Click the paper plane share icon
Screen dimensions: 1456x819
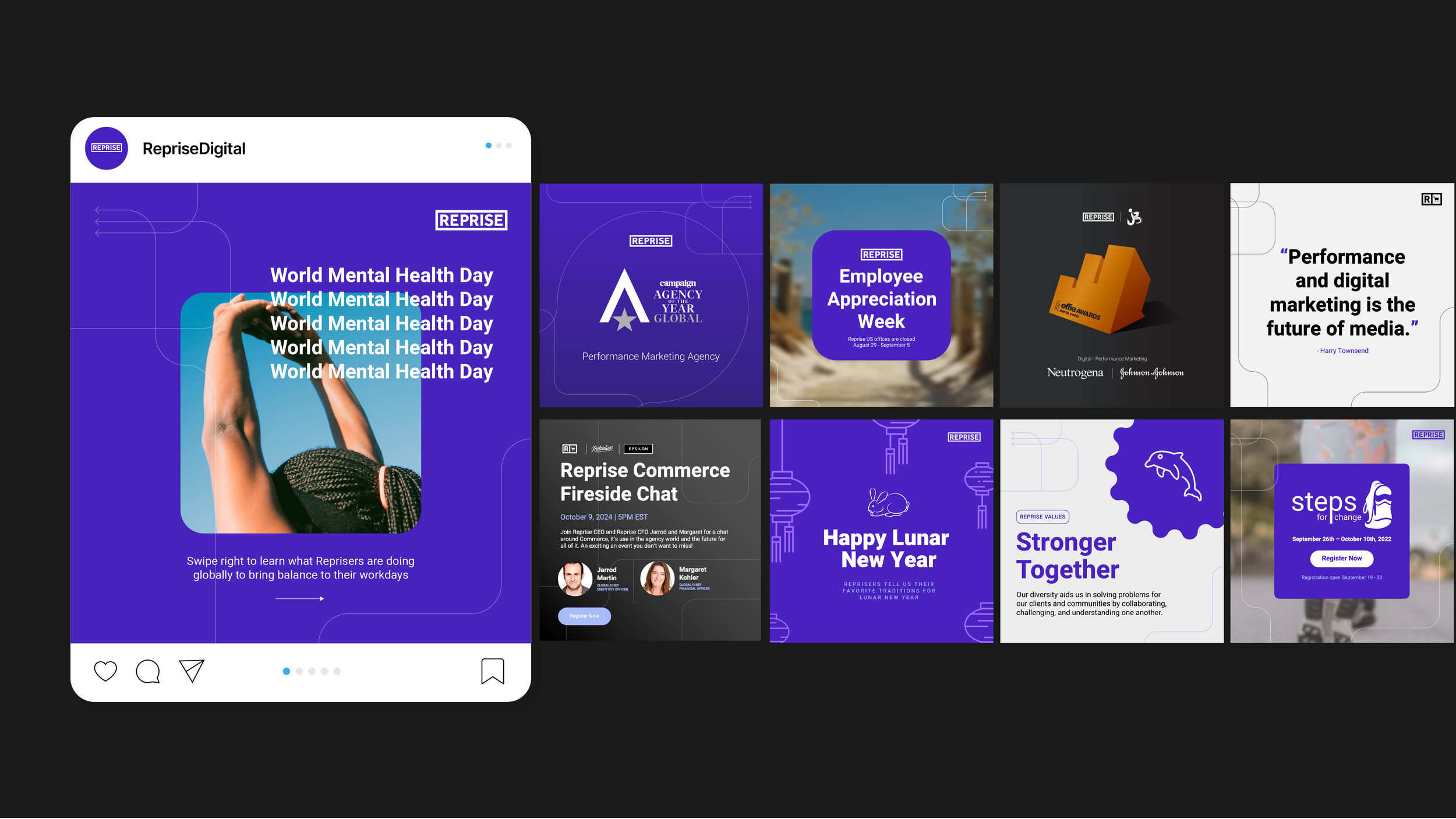pyautogui.click(x=192, y=671)
